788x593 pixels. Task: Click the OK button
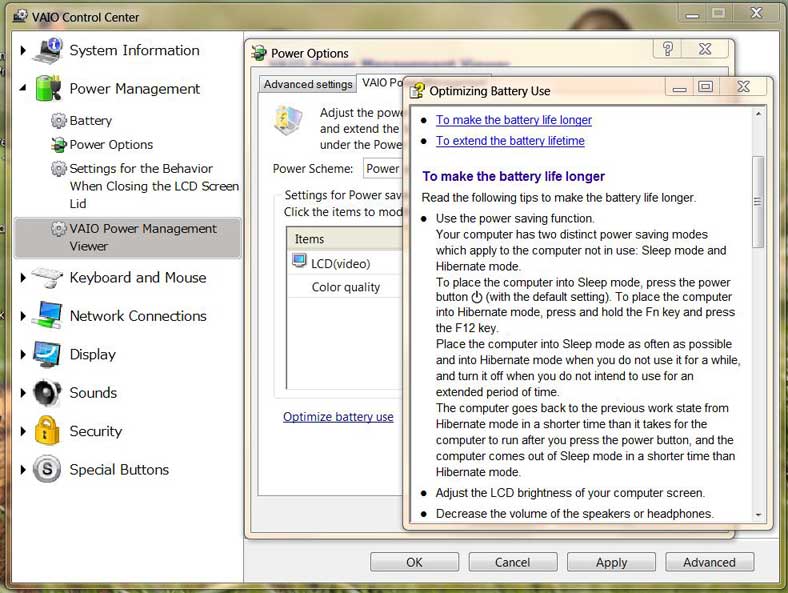click(x=414, y=562)
